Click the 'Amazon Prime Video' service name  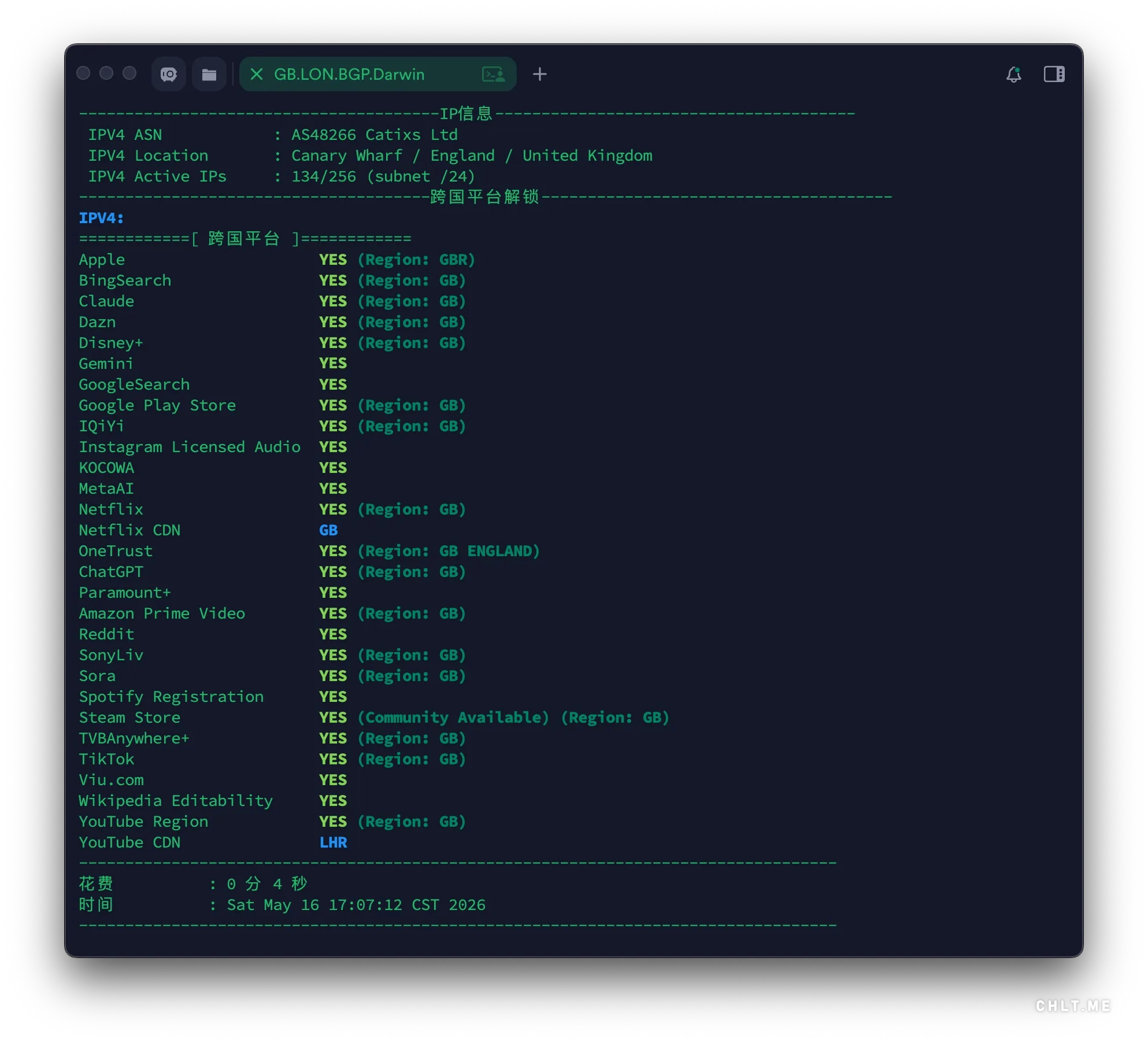(x=162, y=613)
